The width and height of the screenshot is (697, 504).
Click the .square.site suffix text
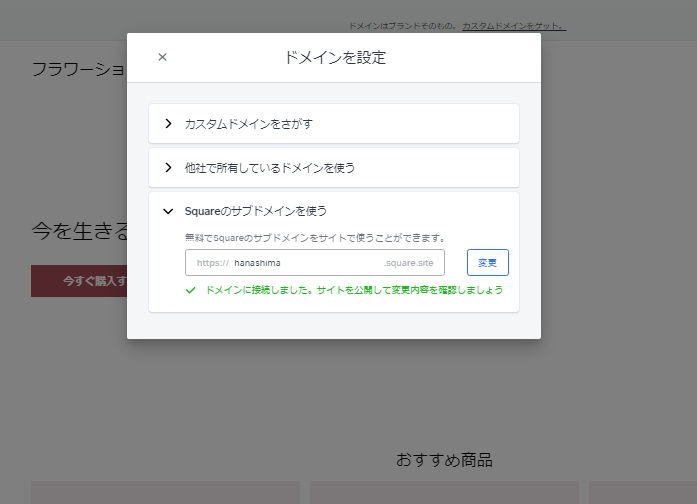(409, 263)
